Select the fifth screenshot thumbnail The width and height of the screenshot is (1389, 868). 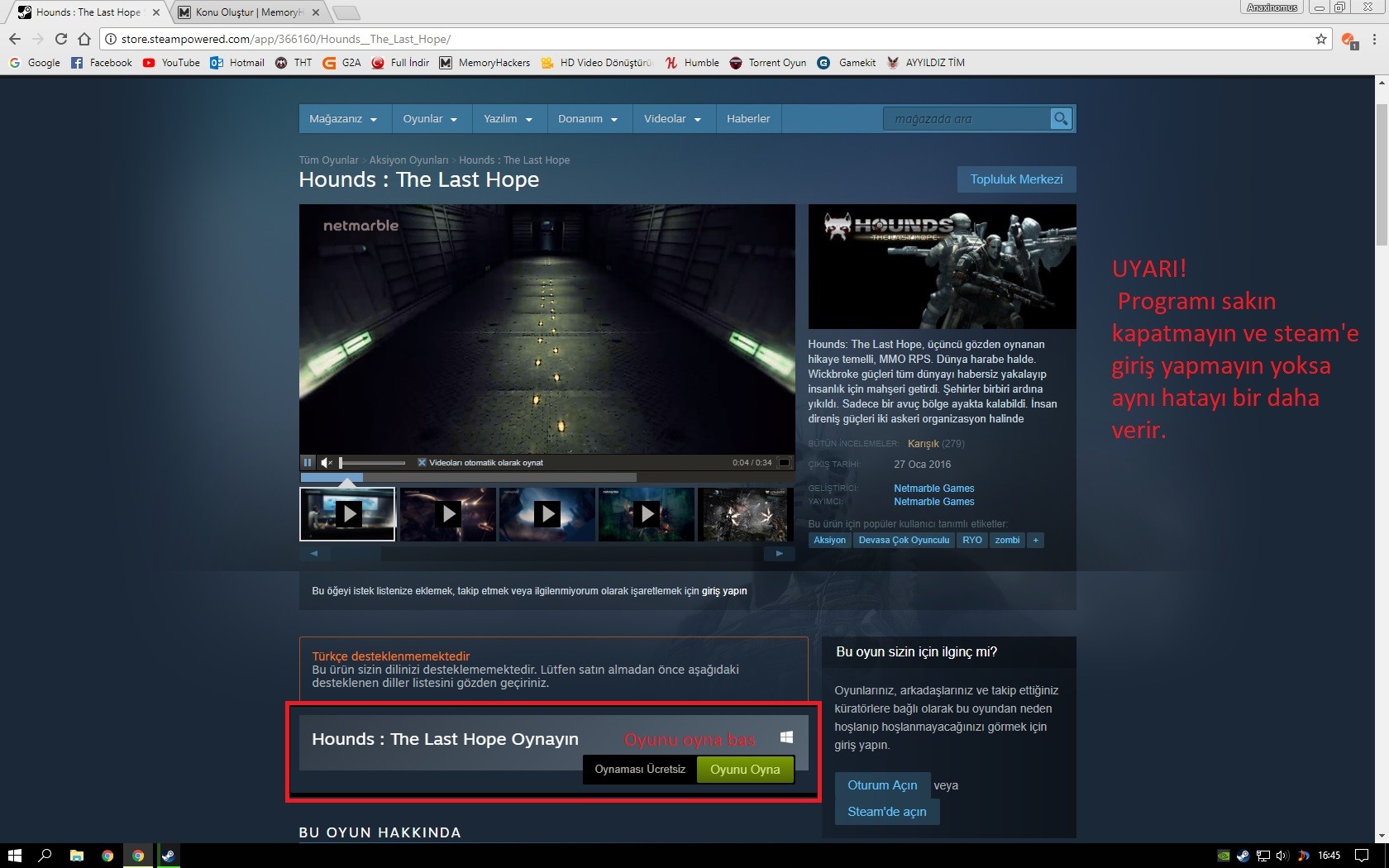coord(746,514)
